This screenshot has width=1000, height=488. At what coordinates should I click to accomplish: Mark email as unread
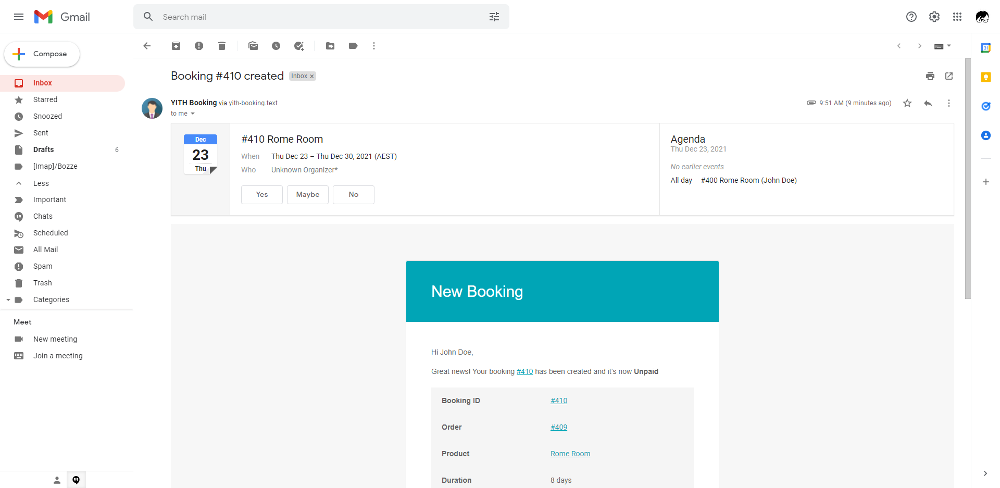coord(253,46)
